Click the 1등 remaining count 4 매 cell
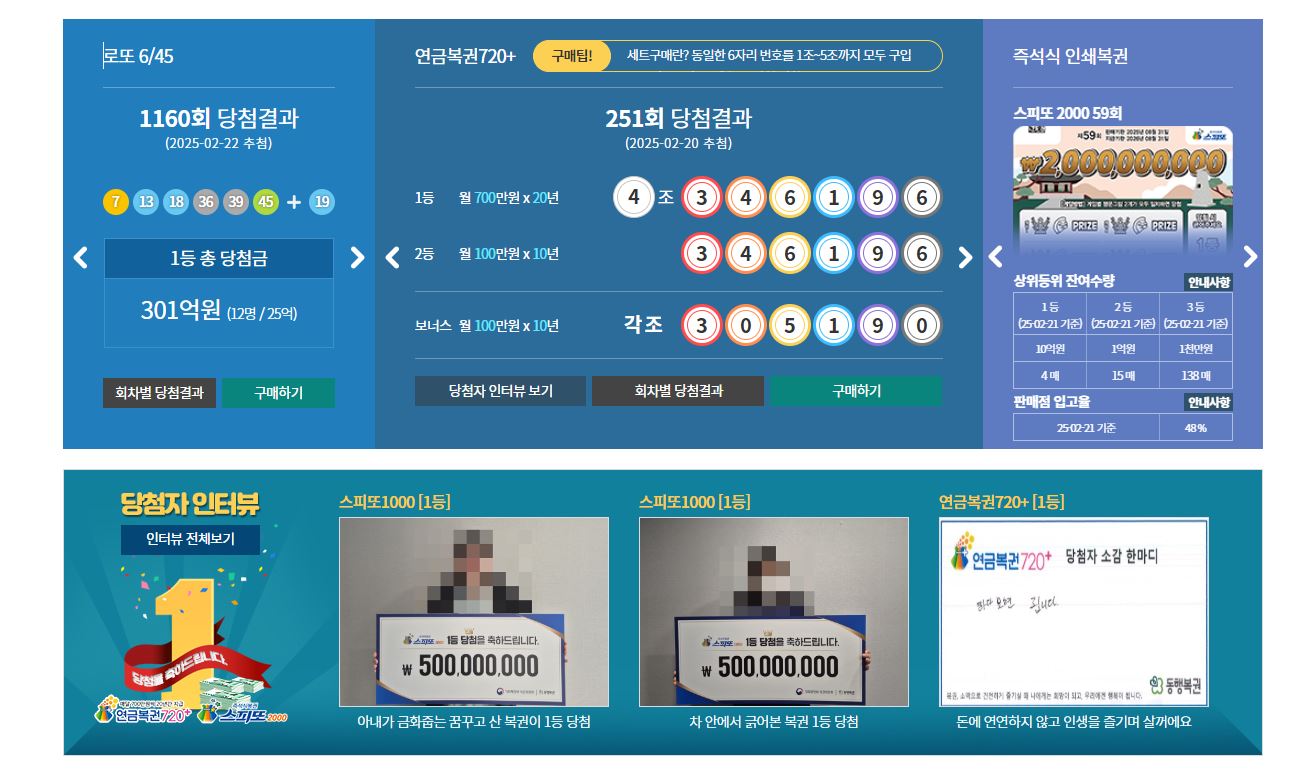This screenshot has width=1291, height=773. 1050,376
